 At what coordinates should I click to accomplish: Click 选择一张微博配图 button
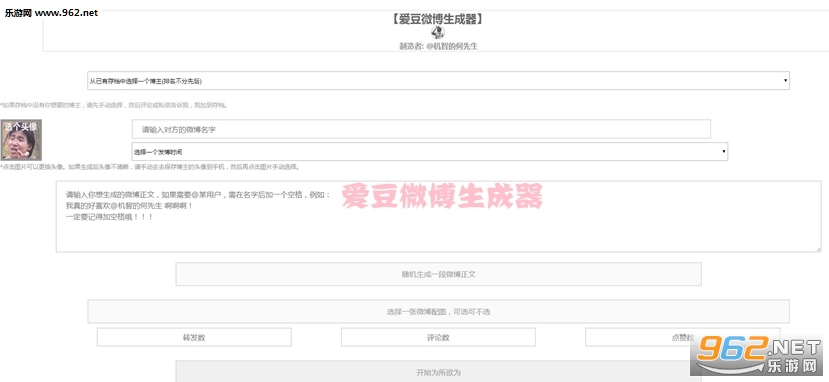point(438,312)
